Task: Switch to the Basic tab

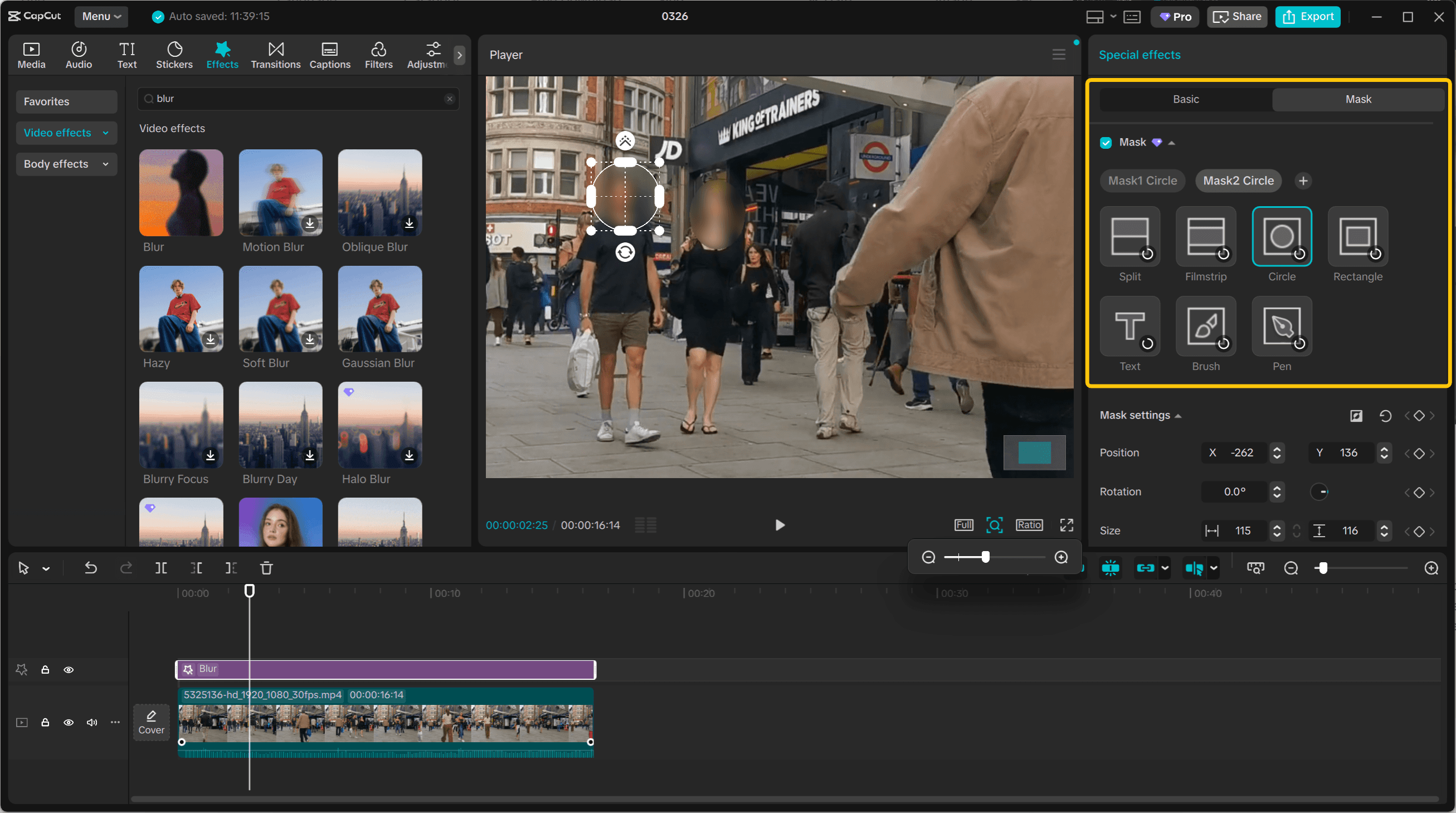Action: coord(1186,99)
